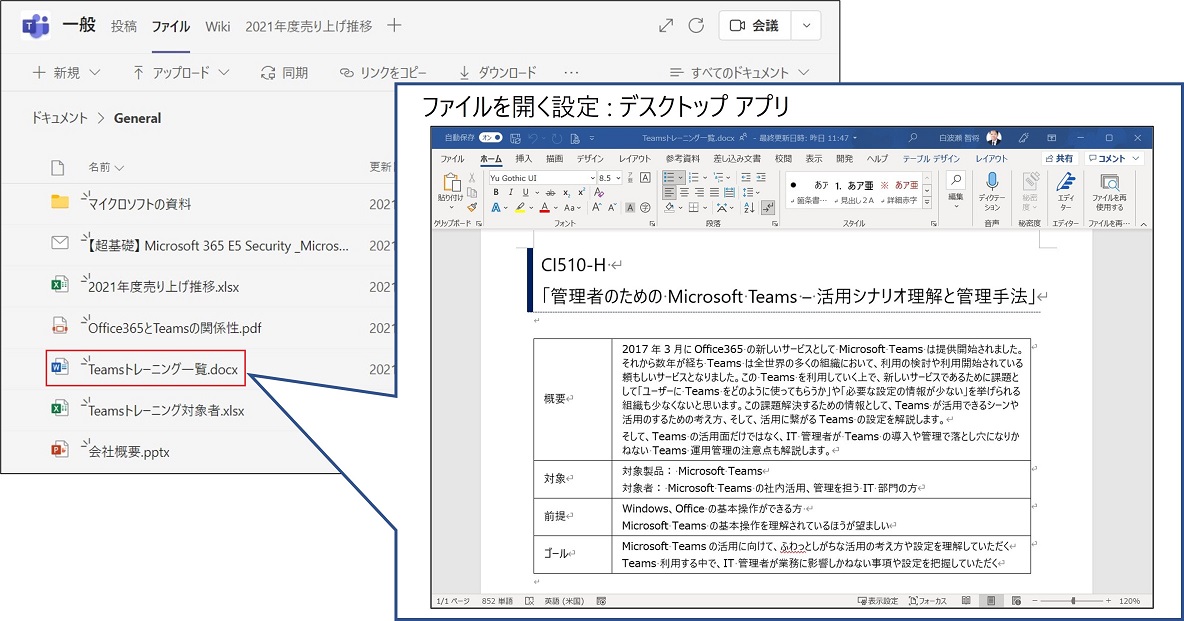Click the Bullets list icon in Word
Screen dimensions: 1184x621
tap(669, 178)
